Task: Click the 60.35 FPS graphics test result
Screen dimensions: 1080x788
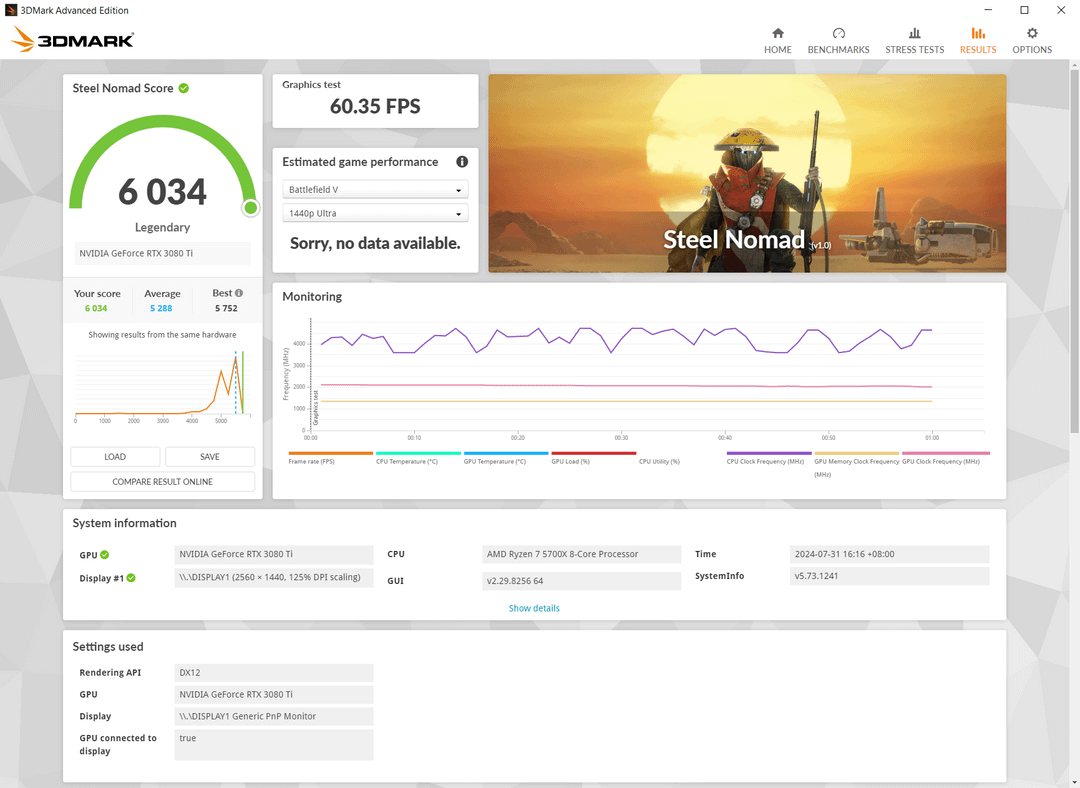Action: tap(375, 106)
